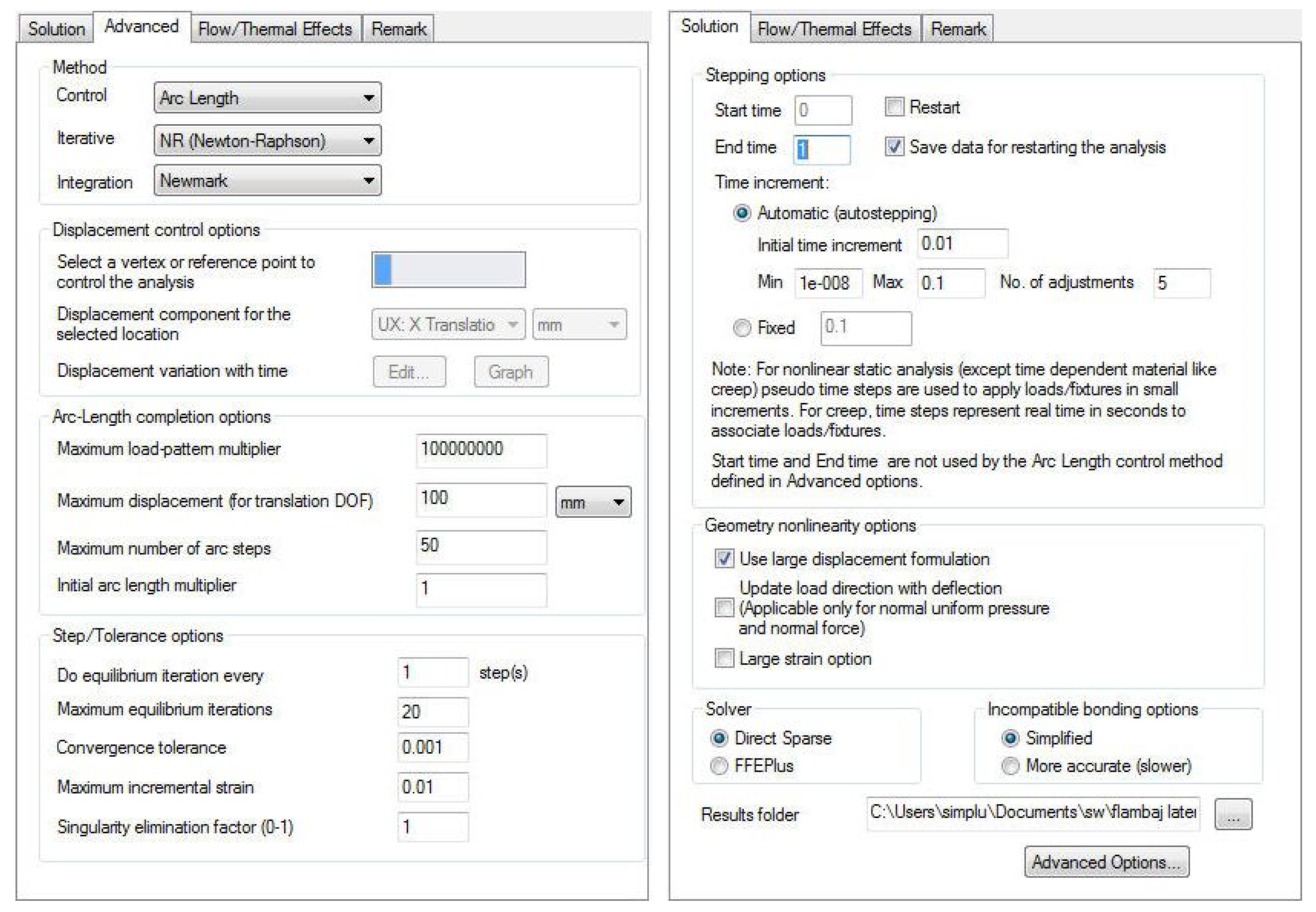The height and width of the screenshot is (912, 1316).
Task: Open the Control method dropdown
Action: pyautogui.click(x=267, y=98)
